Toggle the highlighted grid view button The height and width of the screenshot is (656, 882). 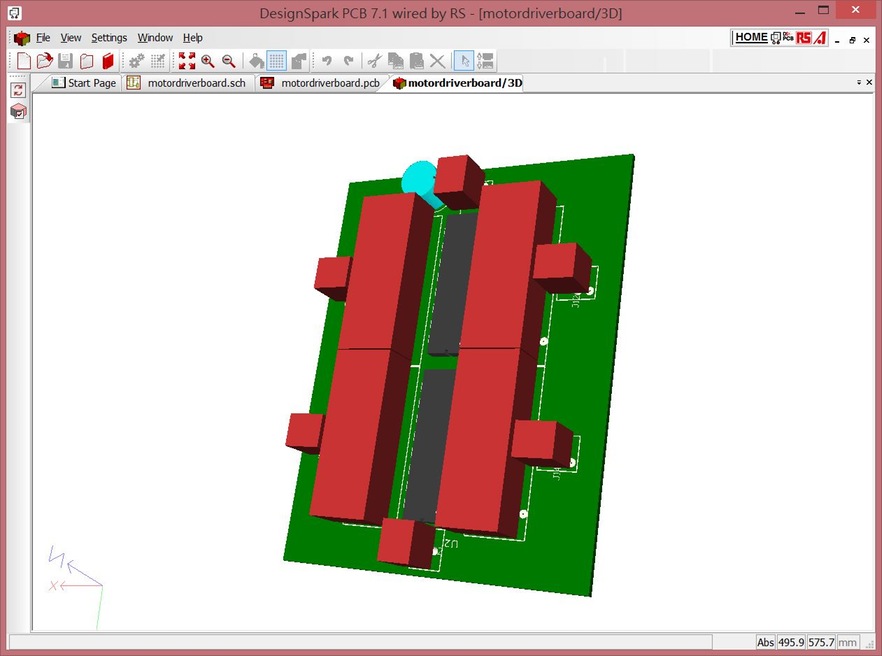coord(277,61)
